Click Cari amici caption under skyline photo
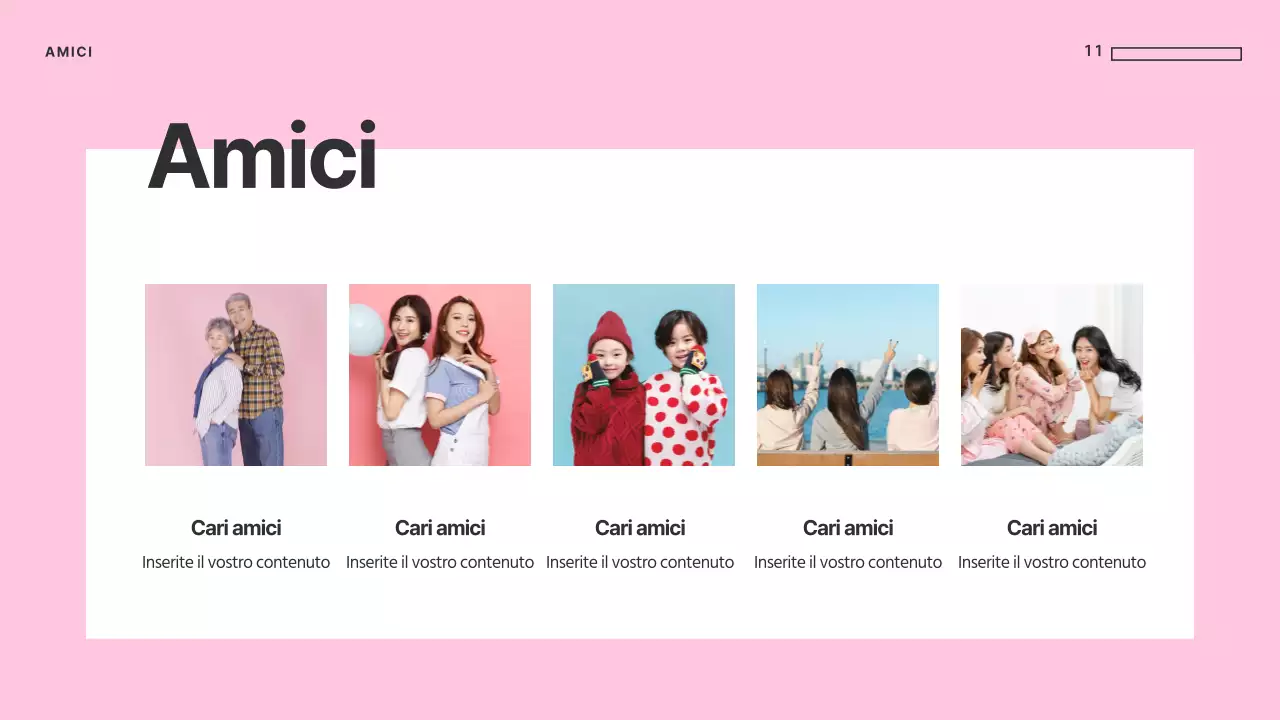 pos(848,528)
